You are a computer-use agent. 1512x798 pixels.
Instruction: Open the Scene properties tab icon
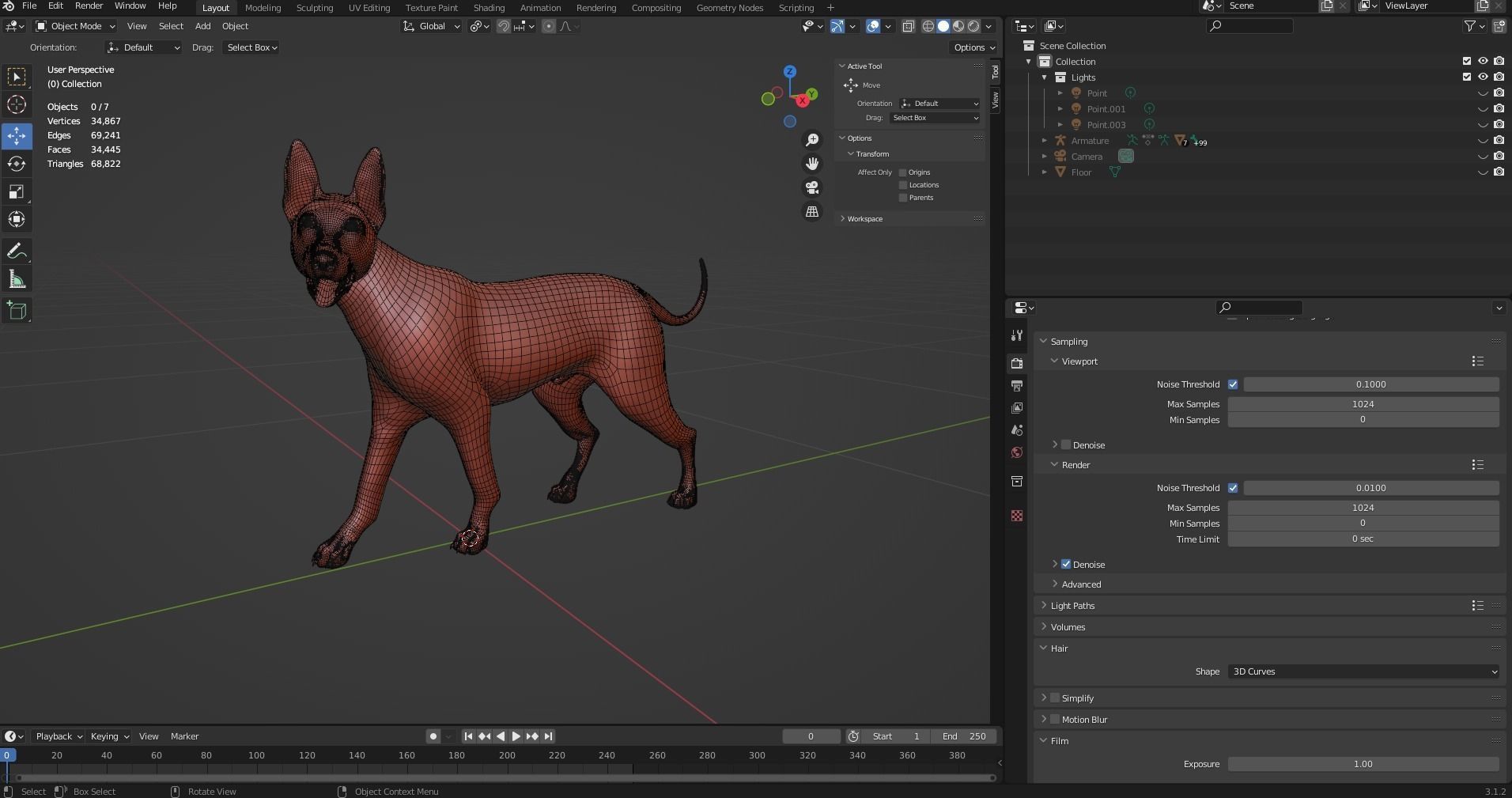(1017, 430)
